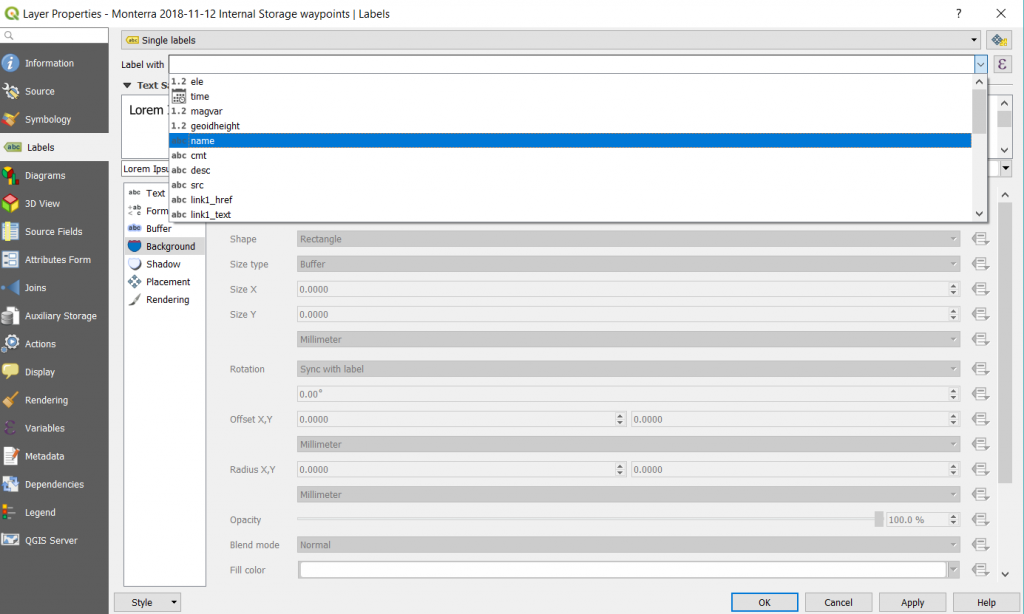
Task: Collapse the Label with field dropdown arrow
Action: point(980,64)
